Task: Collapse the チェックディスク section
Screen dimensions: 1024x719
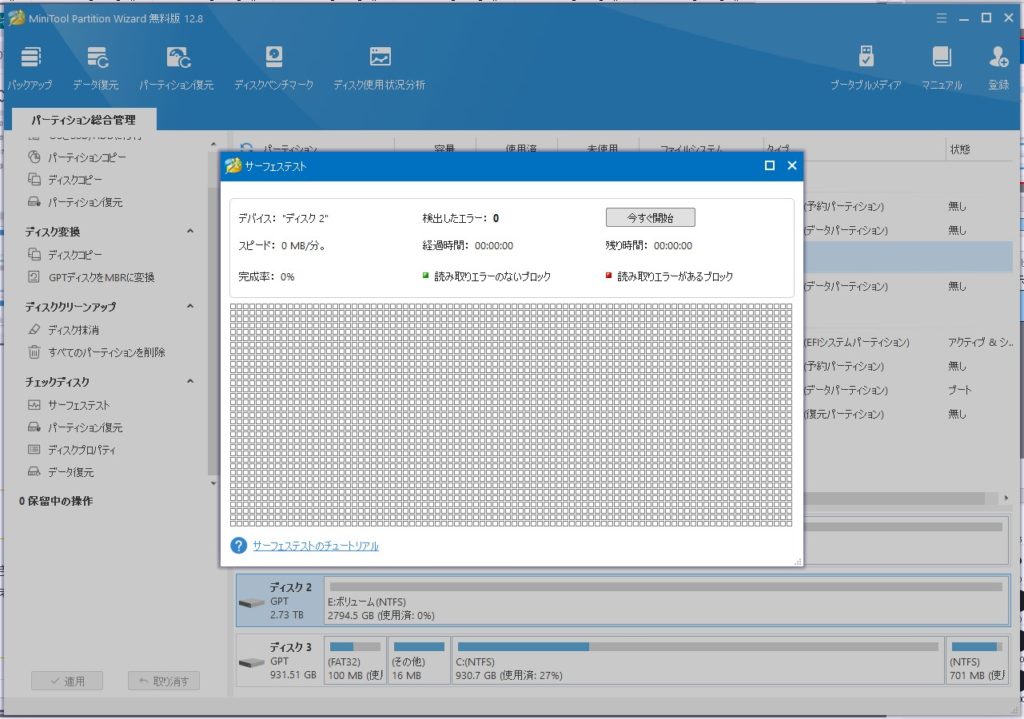Action: (x=190, y=382)
